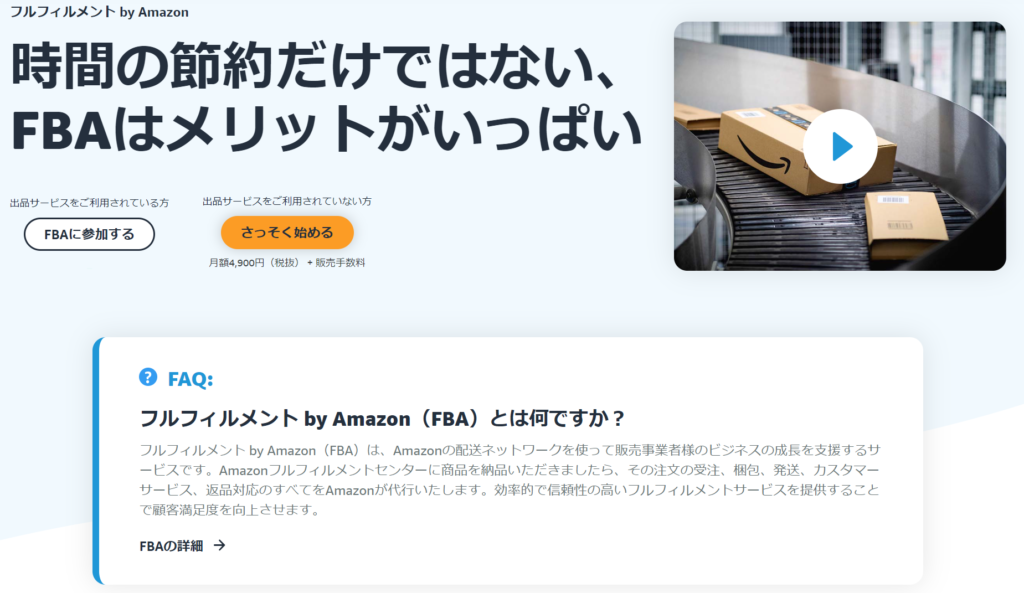The height and width of the screenshot is (593, 1024).
Task: Click the 月額4,900円（税抜）price note
Action: tap(254, 263)
